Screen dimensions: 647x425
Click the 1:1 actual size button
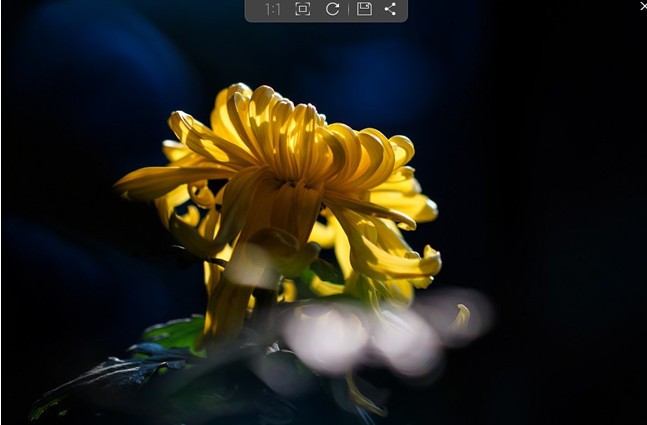pos(272,9)
